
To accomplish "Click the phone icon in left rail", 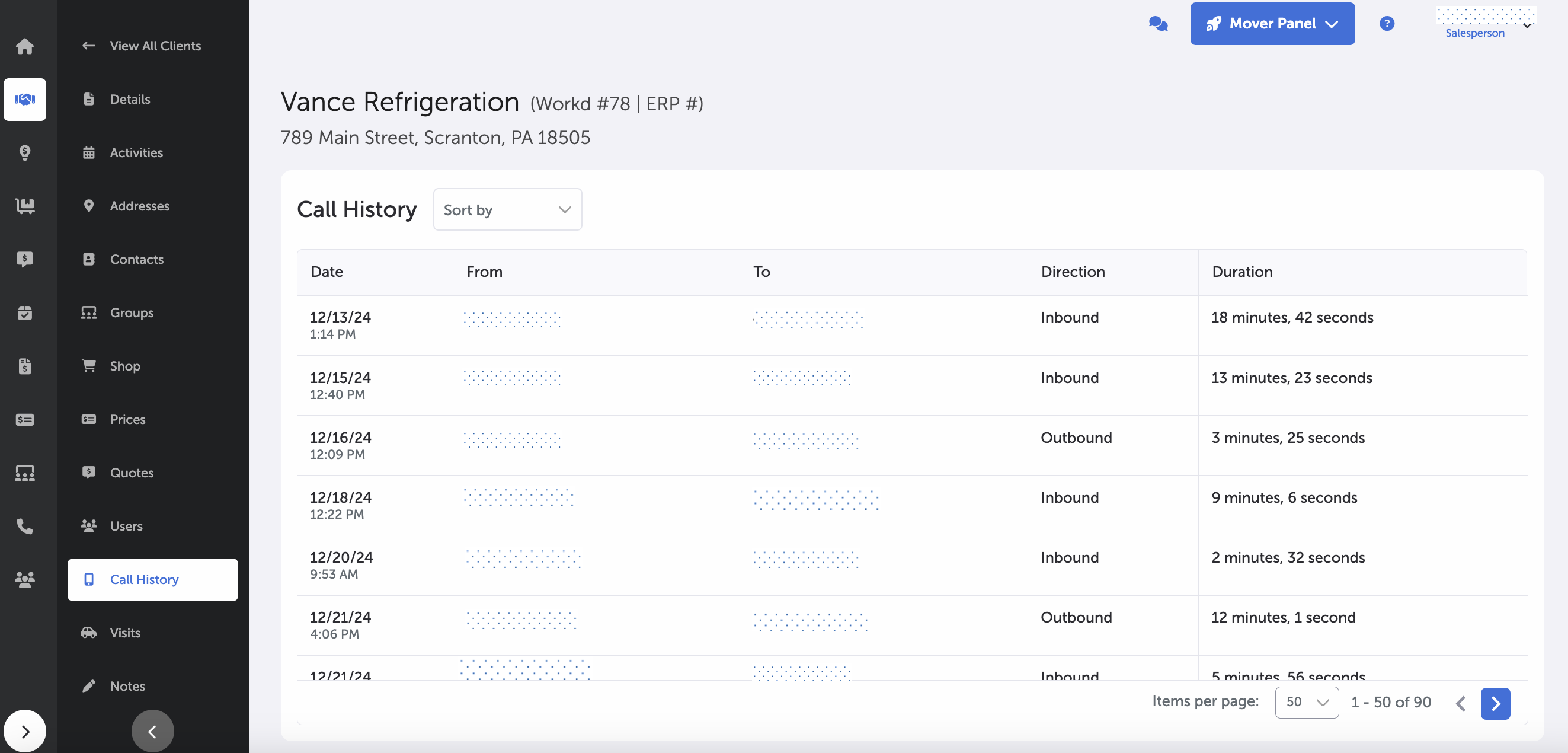I will coord(24,526).
